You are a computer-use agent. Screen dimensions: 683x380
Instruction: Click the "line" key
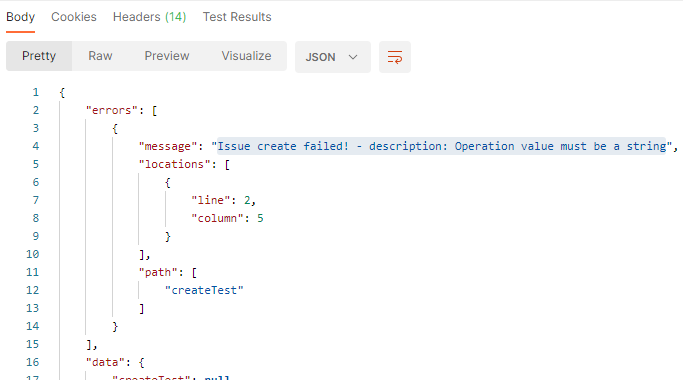pos(210,200)
